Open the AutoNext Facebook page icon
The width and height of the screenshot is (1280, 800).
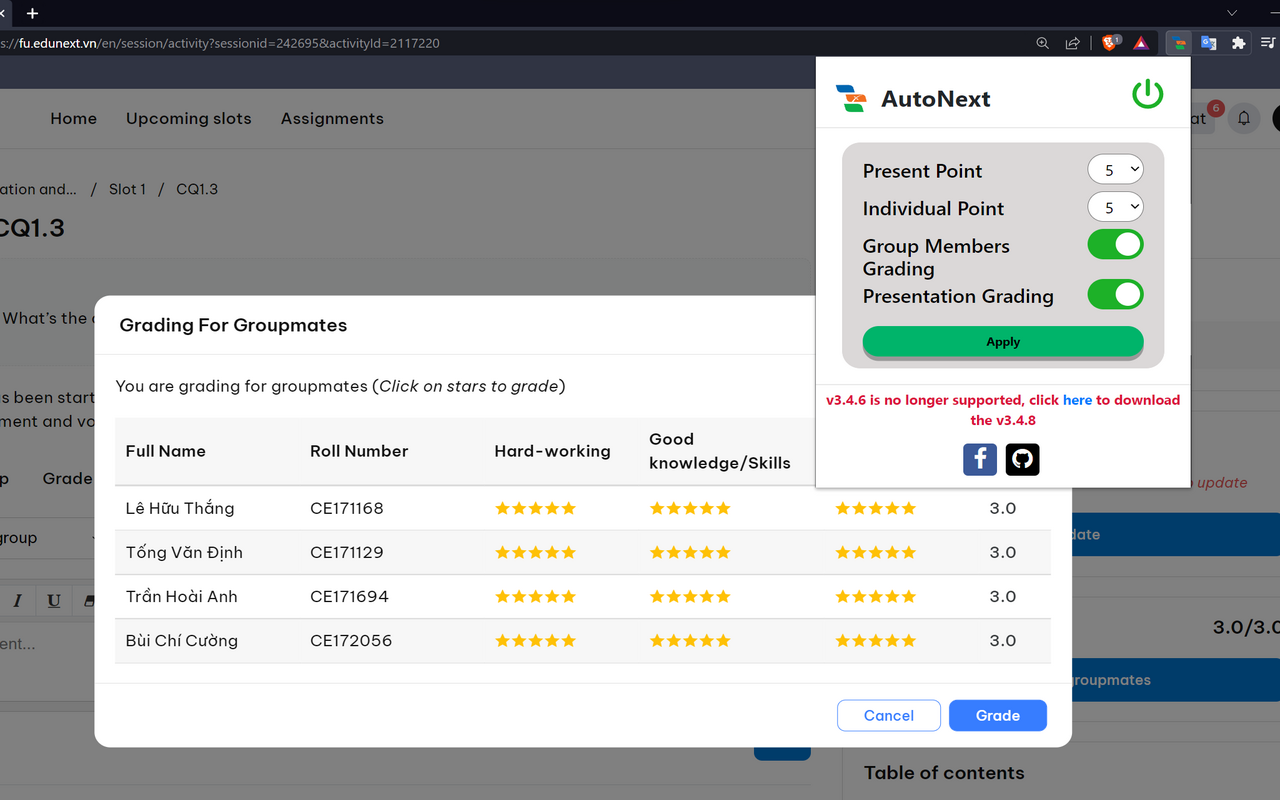coord(980,459)
